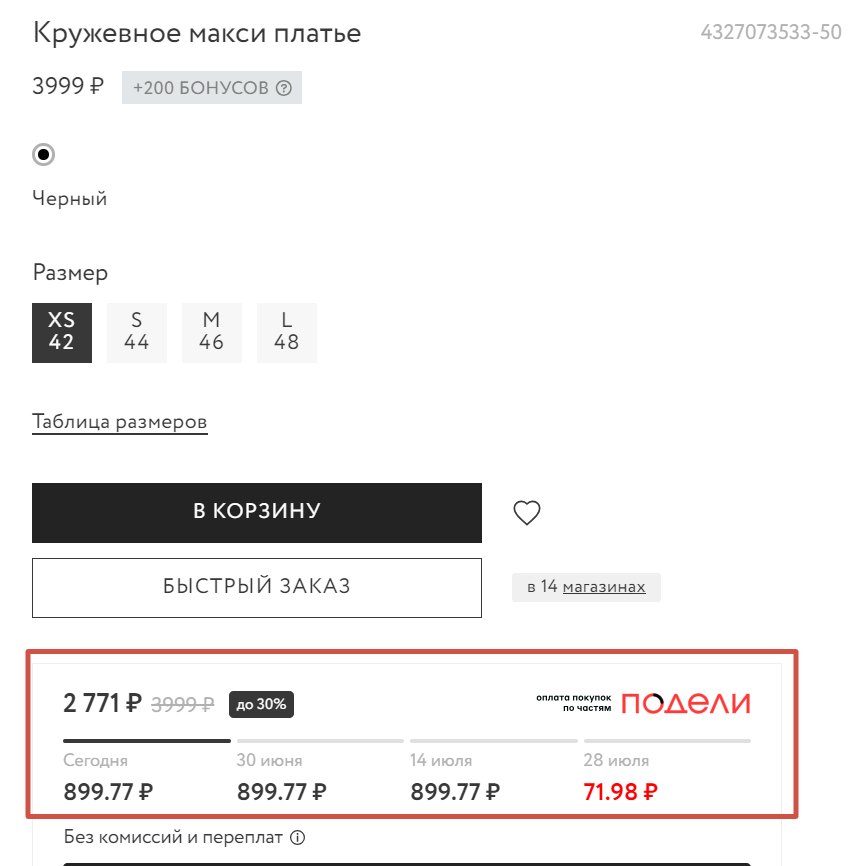Screen dimensions: 860x866
Task: Select the Черный color radio button
Action: 43,155
